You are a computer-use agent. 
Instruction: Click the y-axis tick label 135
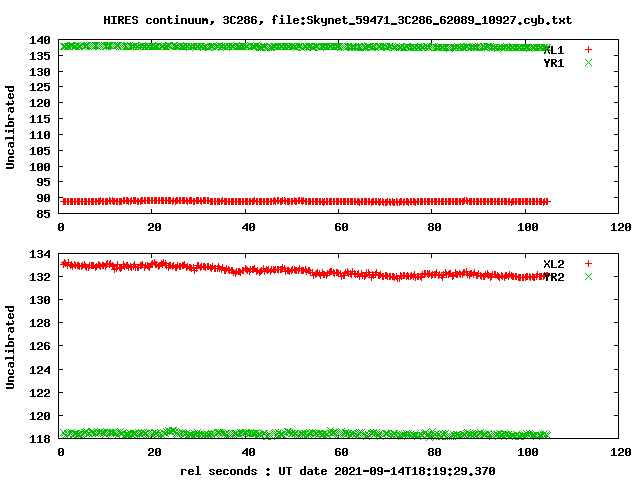coord(40,56)
